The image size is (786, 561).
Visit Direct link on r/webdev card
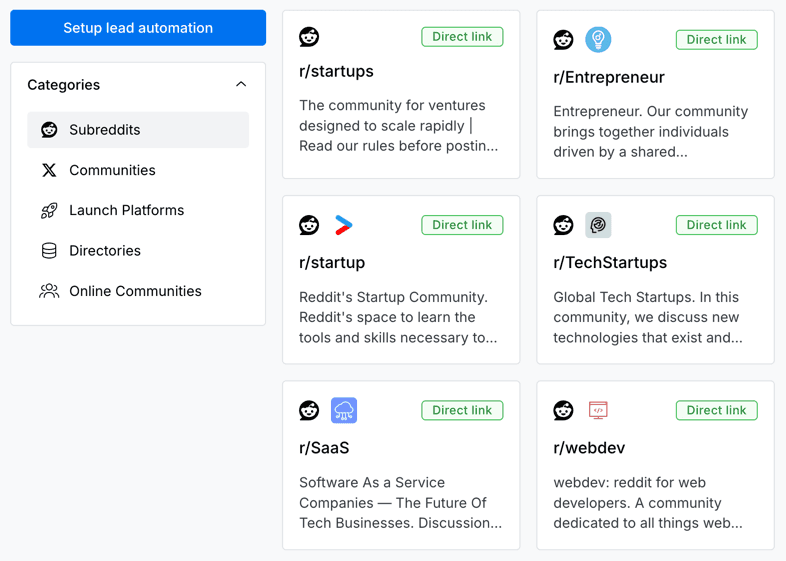coord(716,410)
